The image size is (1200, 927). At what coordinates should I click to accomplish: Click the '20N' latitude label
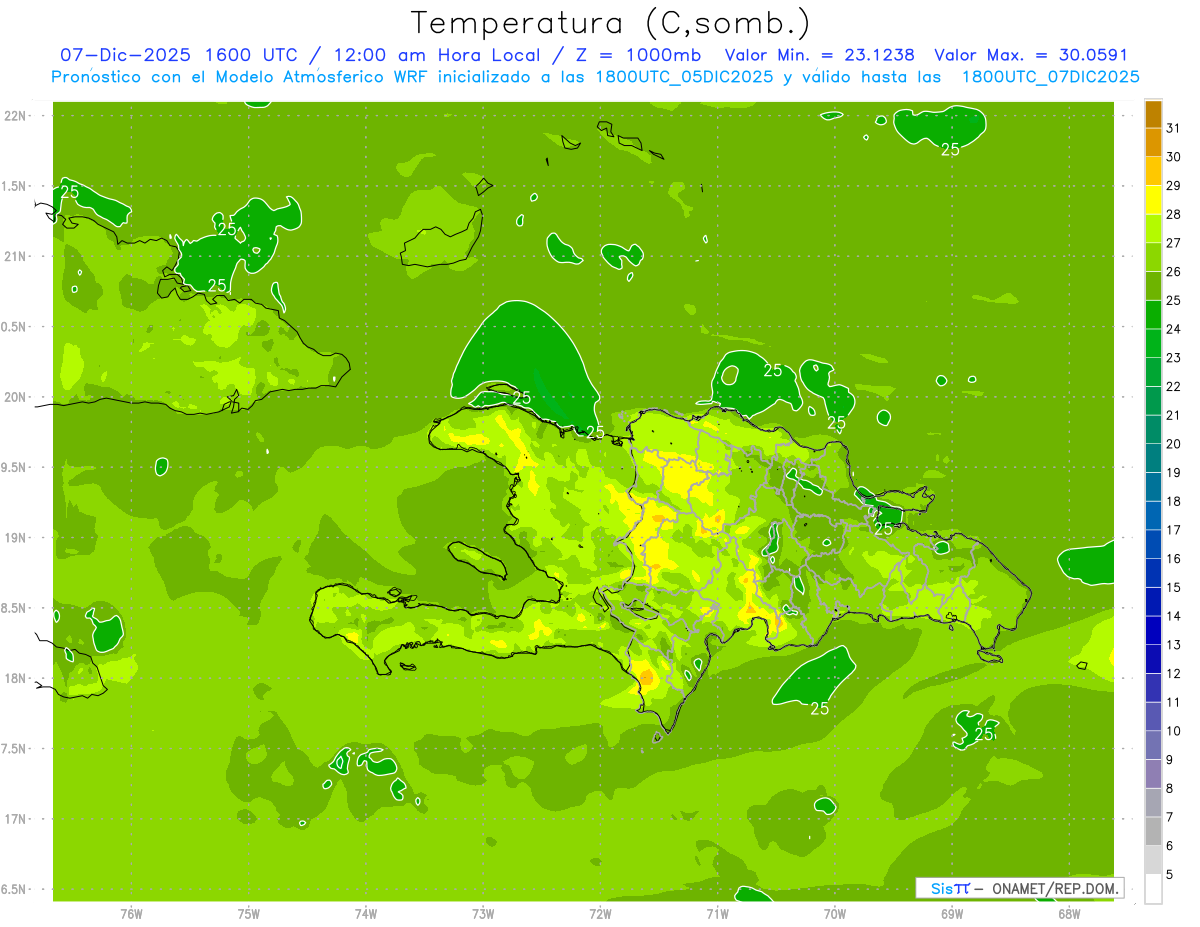pos(17,397)
